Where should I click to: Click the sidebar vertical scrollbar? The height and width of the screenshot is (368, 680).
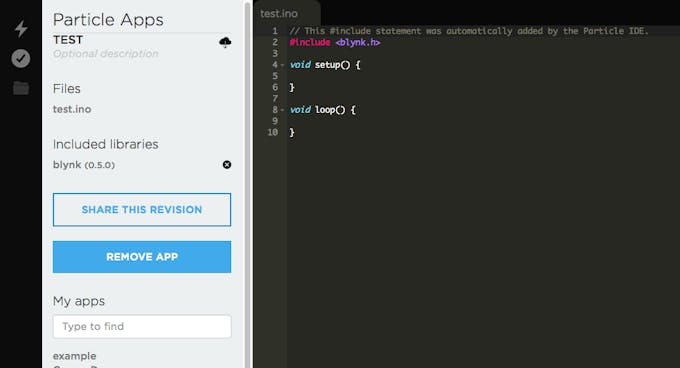coord(248,184)
